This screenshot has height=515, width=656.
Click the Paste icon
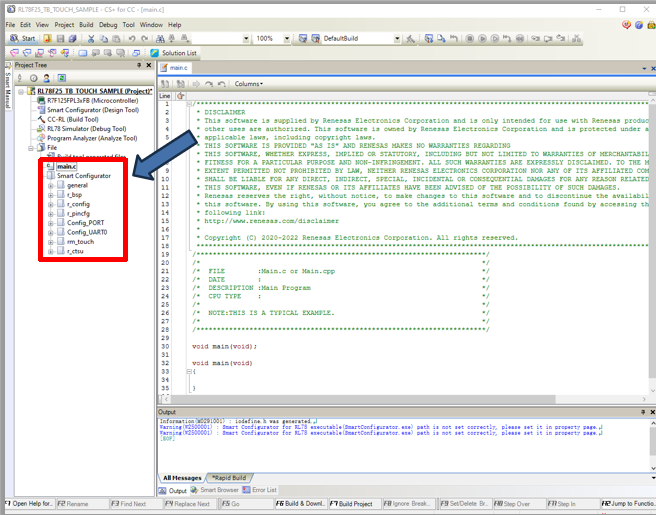pos(116,38)
